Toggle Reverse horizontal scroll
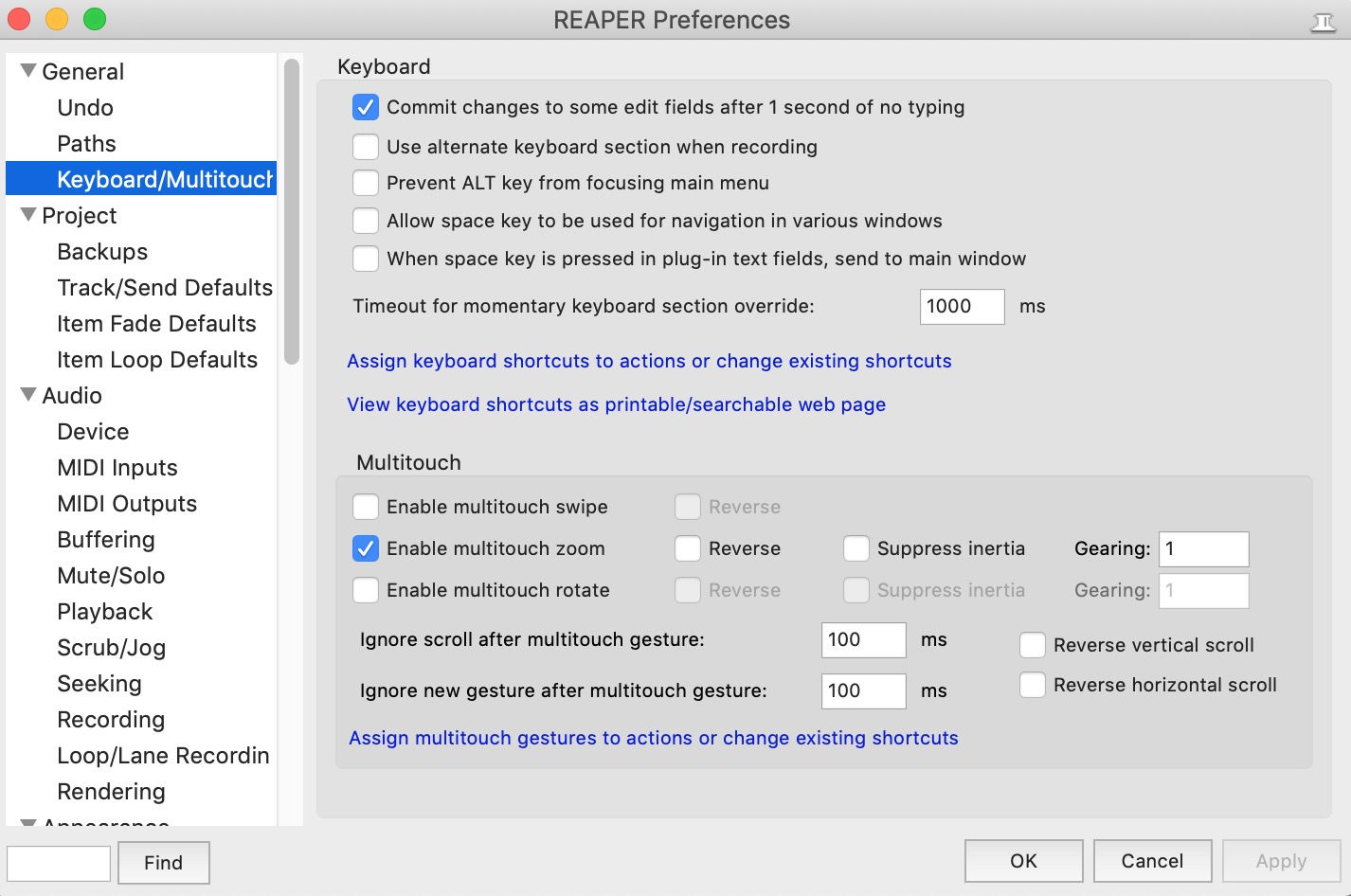The height and width of the screenshot is (896, 1351). coord(1033,685)
